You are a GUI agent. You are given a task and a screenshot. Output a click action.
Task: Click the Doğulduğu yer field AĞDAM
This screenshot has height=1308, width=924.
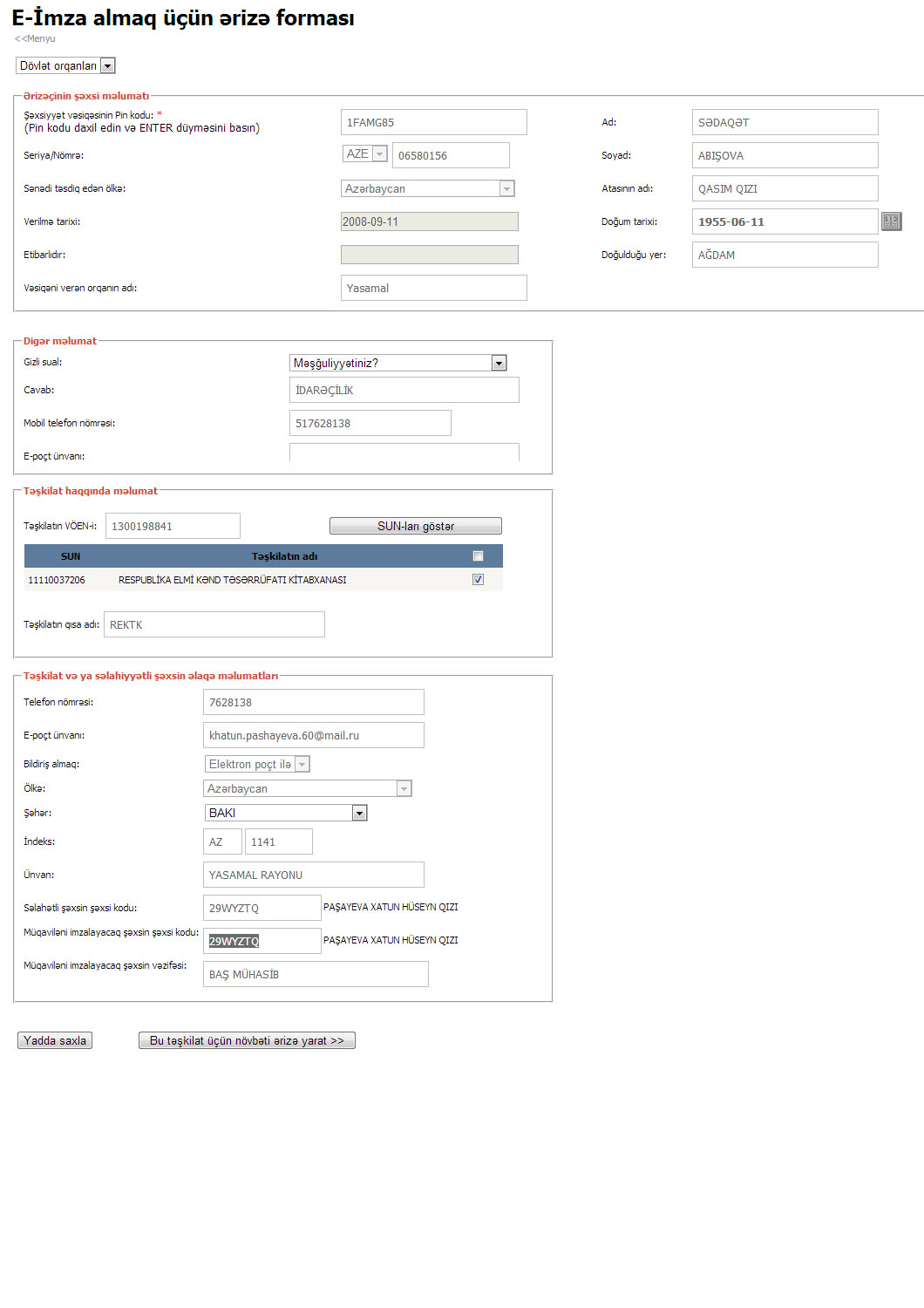pyautogui.click(x=785, y=255)
